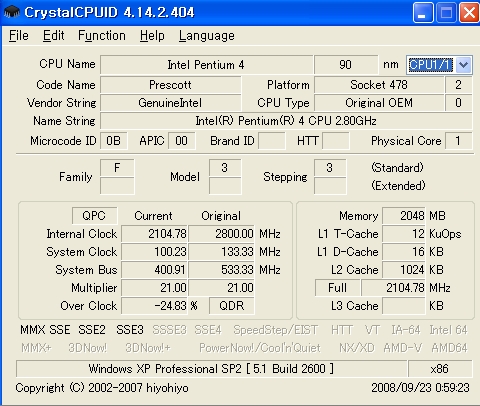Click the date 2008/09/23 0:59:23
The height and width of the screenshot is (406, 480).
pos(420,388)
